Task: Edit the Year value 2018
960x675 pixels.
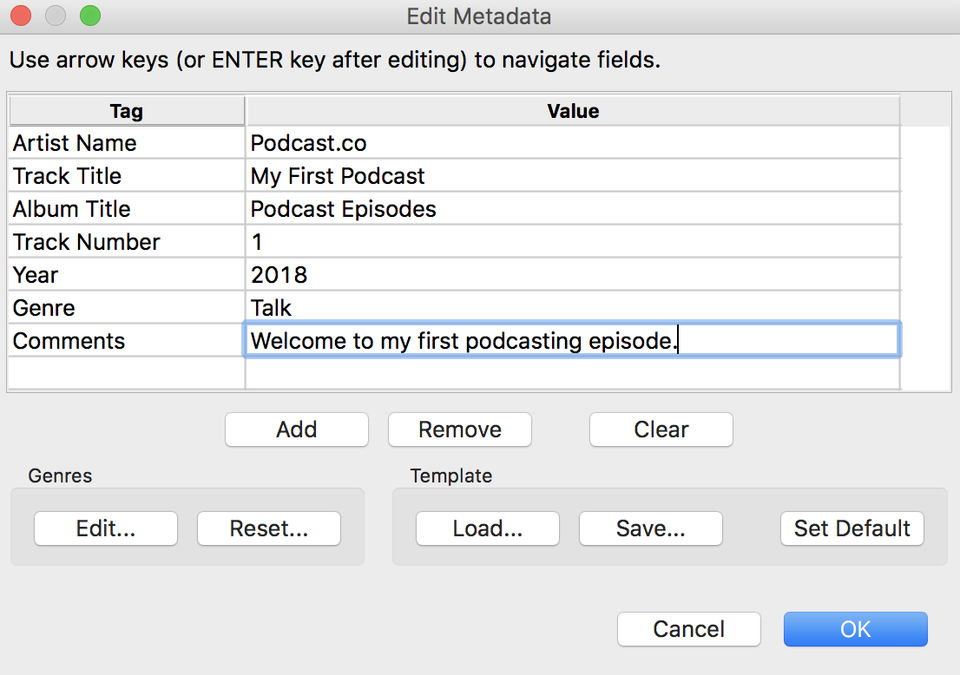Action: point(572,275)
